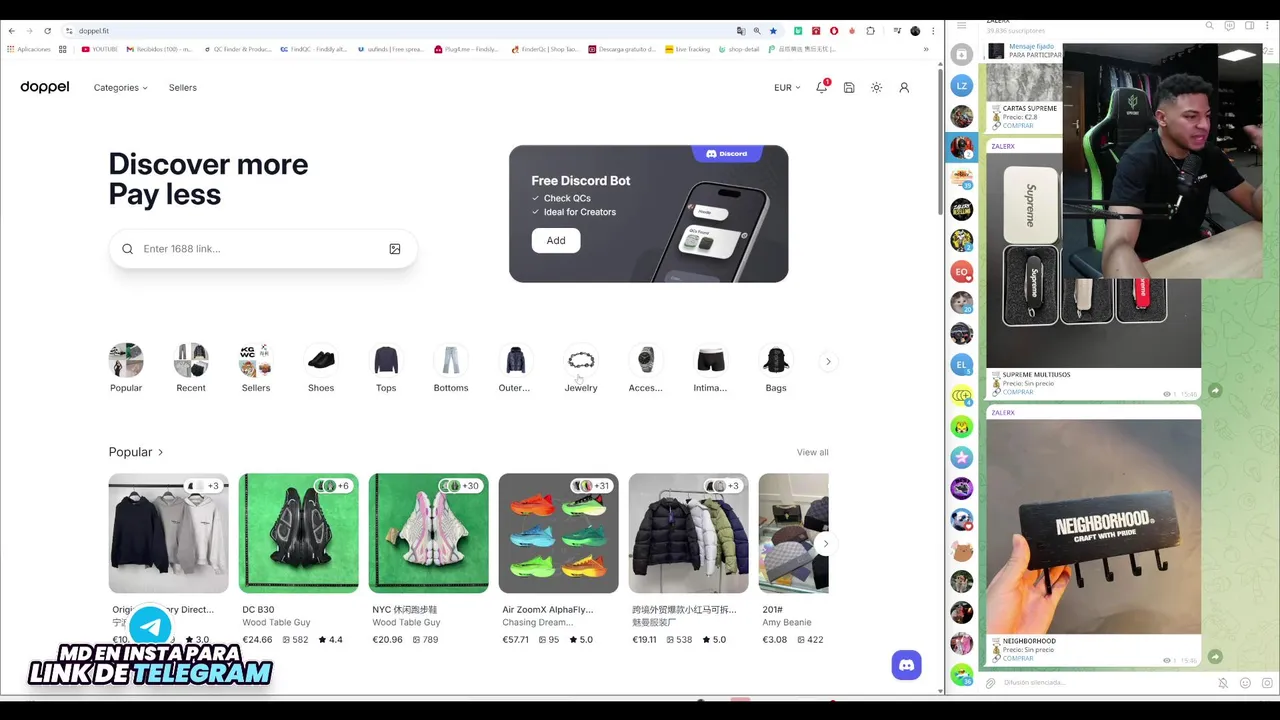This screenshot has height=720, width=1280.
Task: Open the translate page icon in address bar
Action: [741, 31]
